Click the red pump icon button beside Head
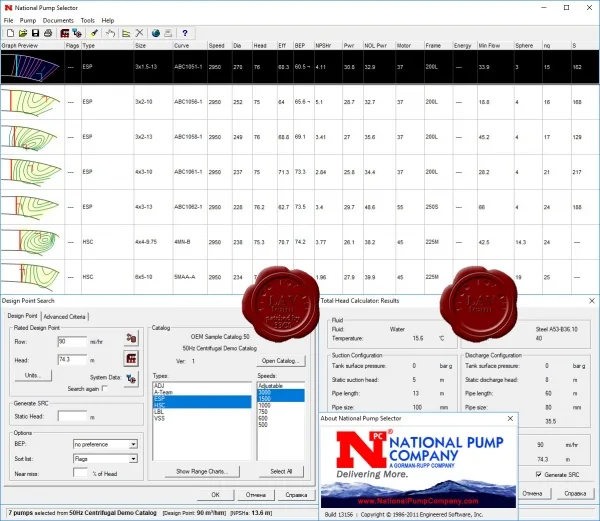 (x=131, y=359)
